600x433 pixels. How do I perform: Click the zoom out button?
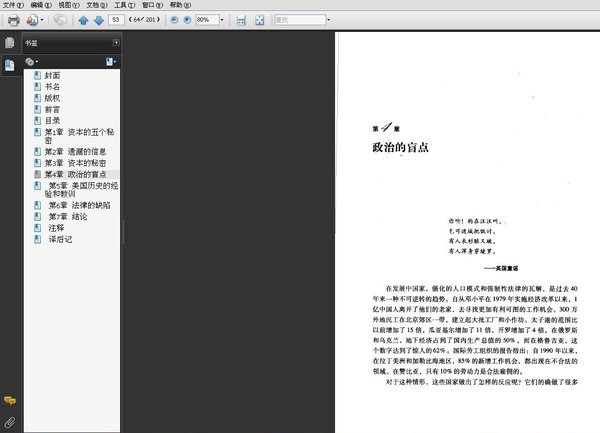[x=173, y=20]
